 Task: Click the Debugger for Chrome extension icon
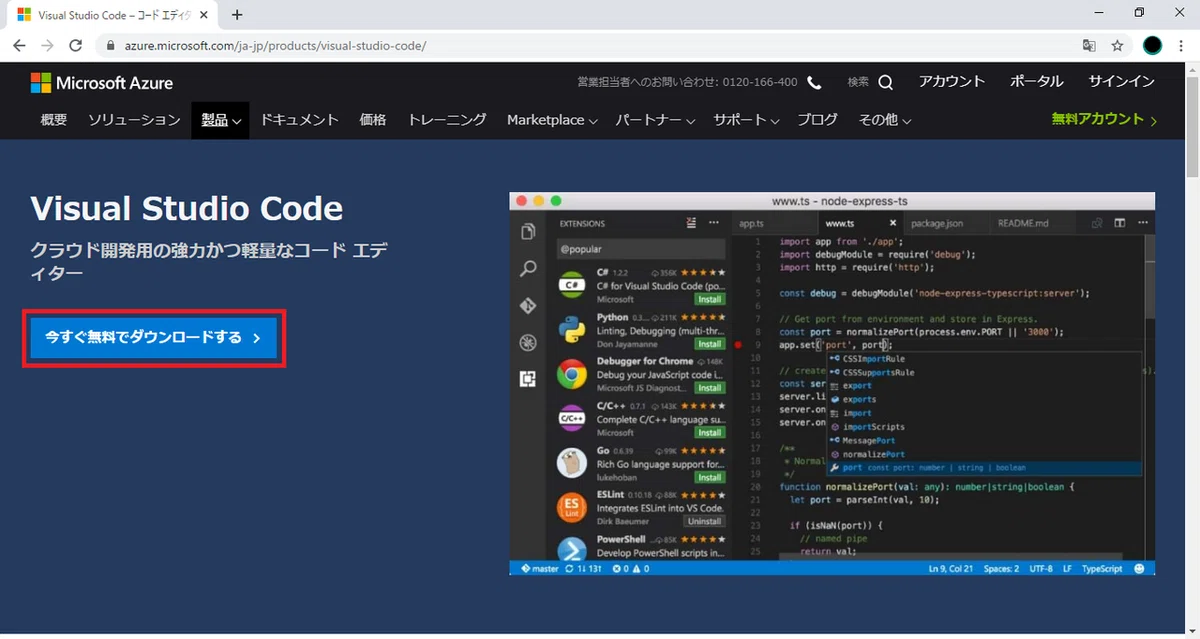tap(572, 374)
